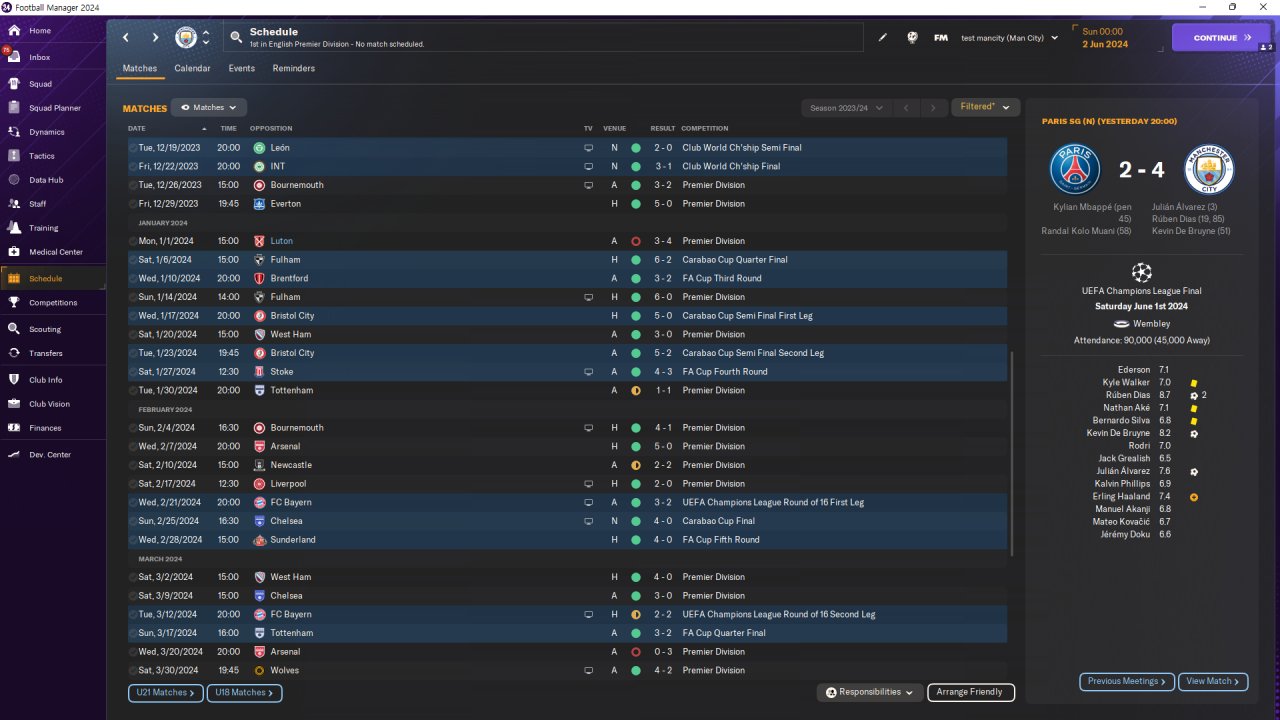1280x720 pixels.
Task: Open Scouting sidebar icon
Action: click(x=14, y=329)
